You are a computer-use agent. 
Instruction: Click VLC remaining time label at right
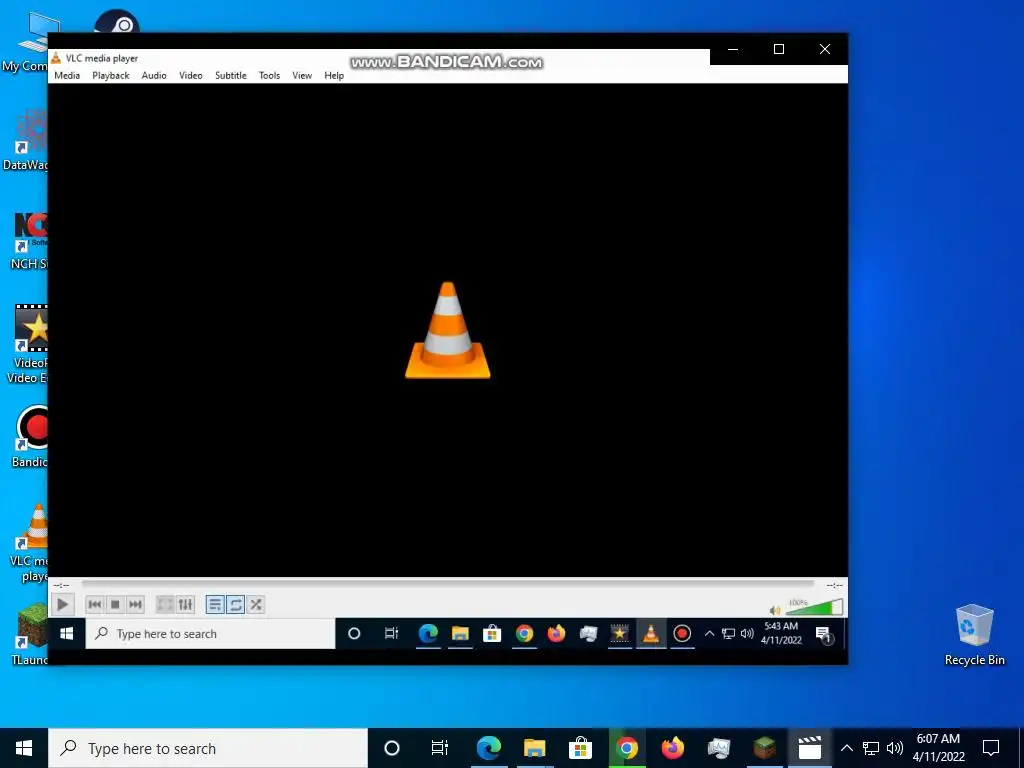pyautogui.click(x=835, y=585)
